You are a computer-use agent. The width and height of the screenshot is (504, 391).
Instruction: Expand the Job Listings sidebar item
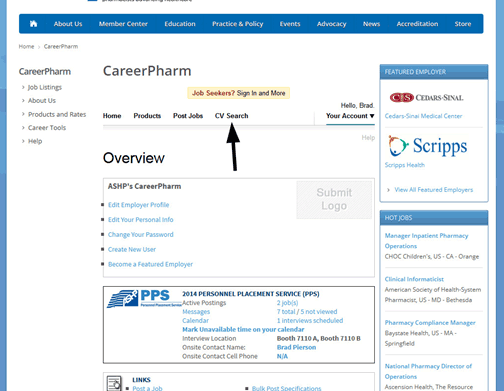coord(45,87)
